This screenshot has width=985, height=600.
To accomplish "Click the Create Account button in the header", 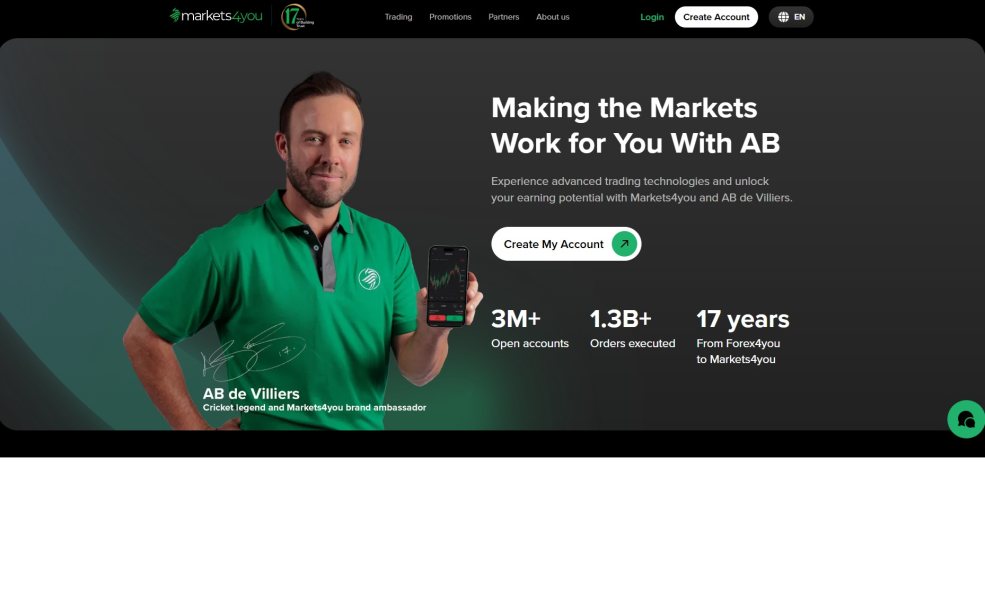I will (x=716, y=17).
